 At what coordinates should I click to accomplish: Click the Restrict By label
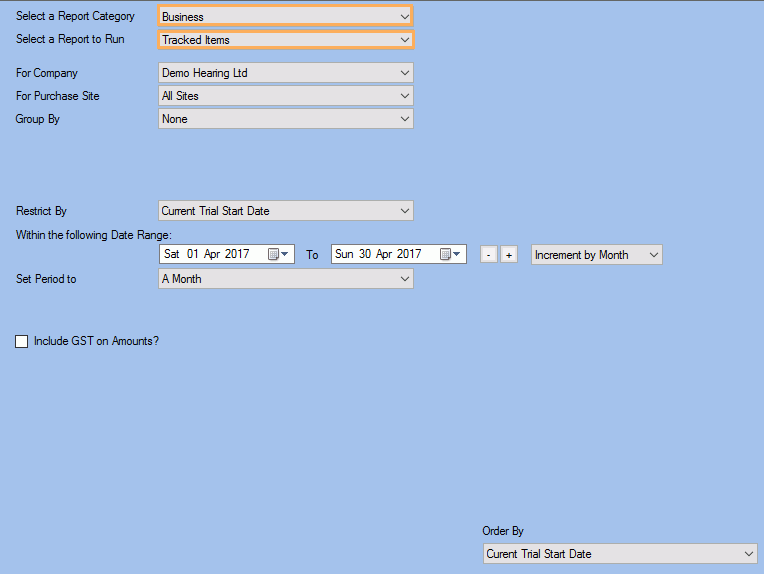(x=41, y=210)
